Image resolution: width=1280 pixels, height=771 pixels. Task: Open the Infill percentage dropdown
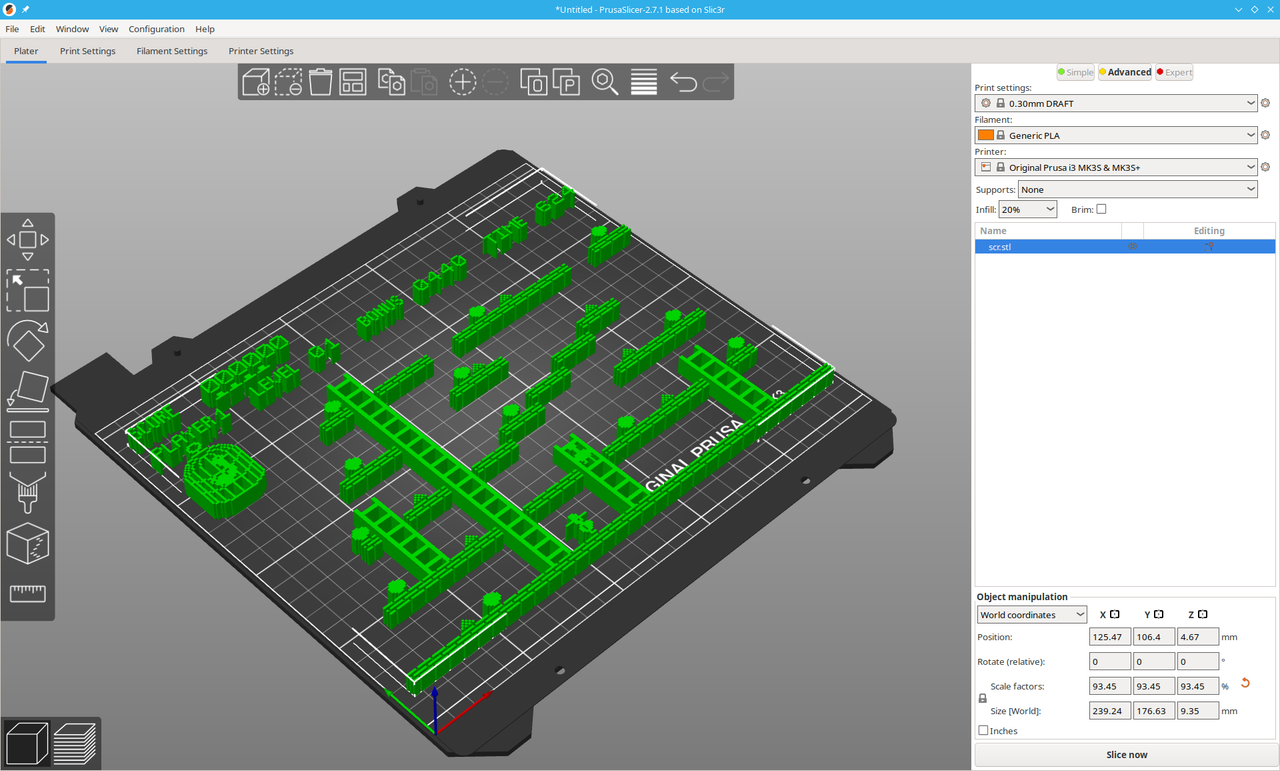(x=1028, y=209)
